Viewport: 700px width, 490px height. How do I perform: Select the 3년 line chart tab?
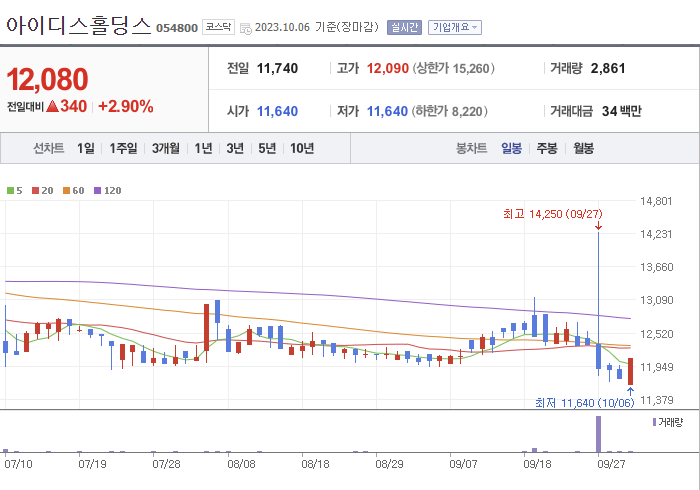point(235,148)
